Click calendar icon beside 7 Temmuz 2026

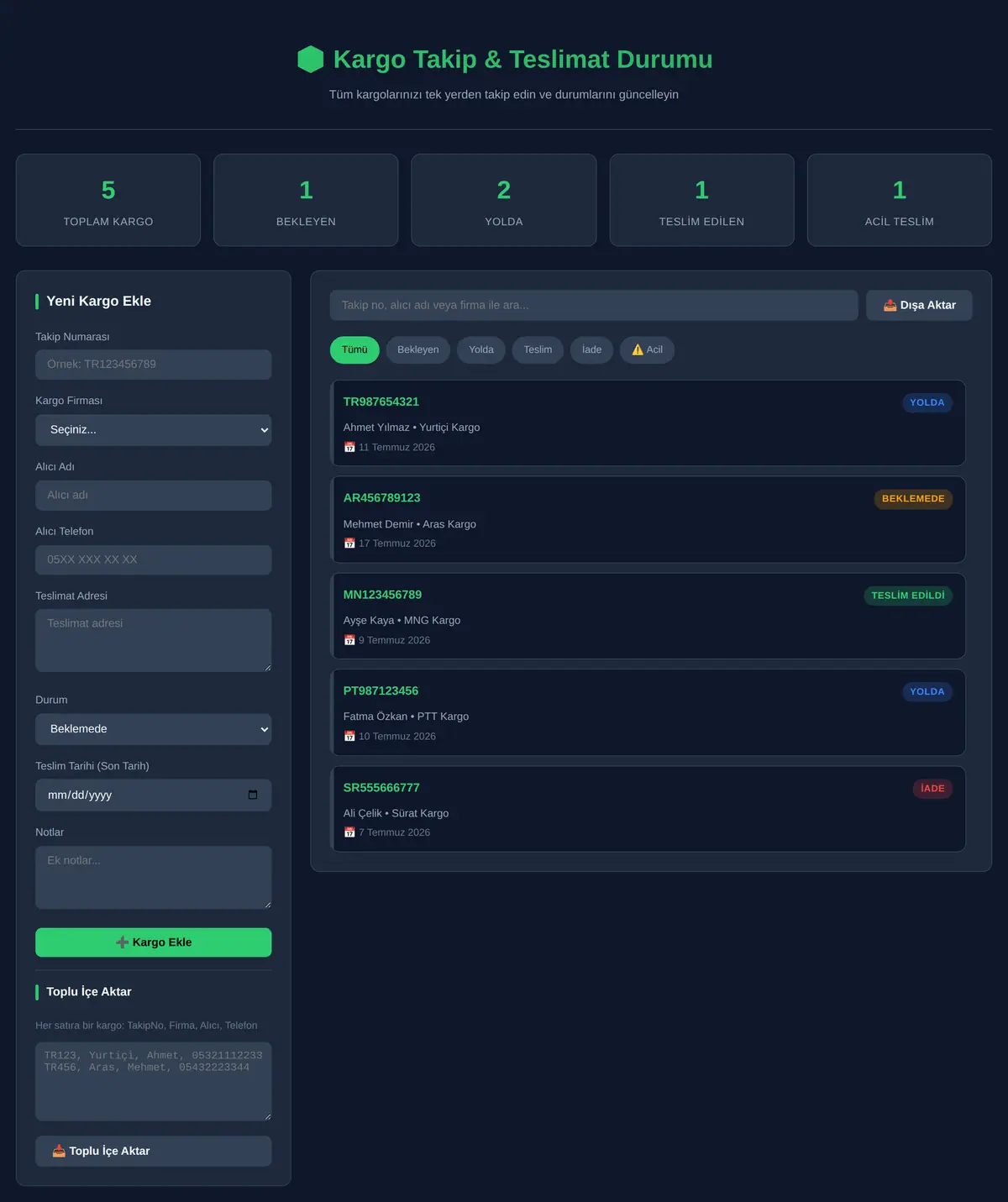click(349, 832)
